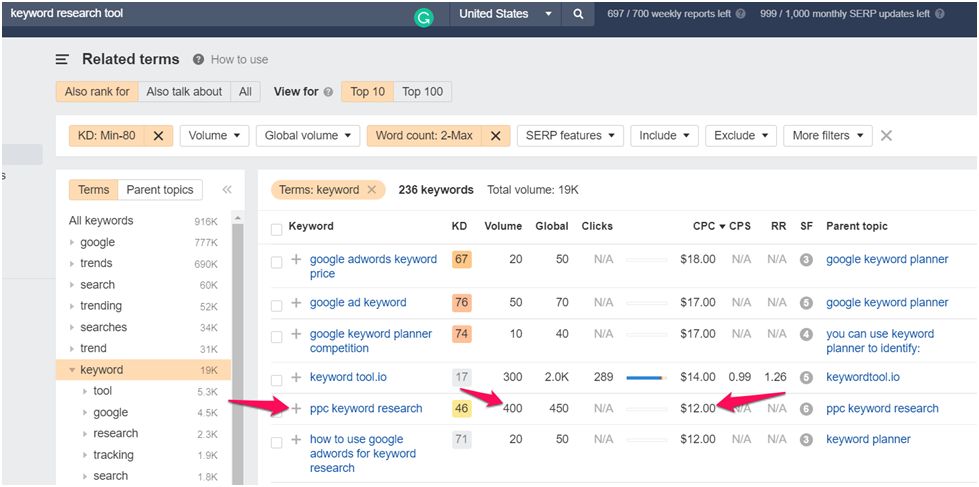Remove the Word count: 2-Max filter

click(x=495, y=136)
